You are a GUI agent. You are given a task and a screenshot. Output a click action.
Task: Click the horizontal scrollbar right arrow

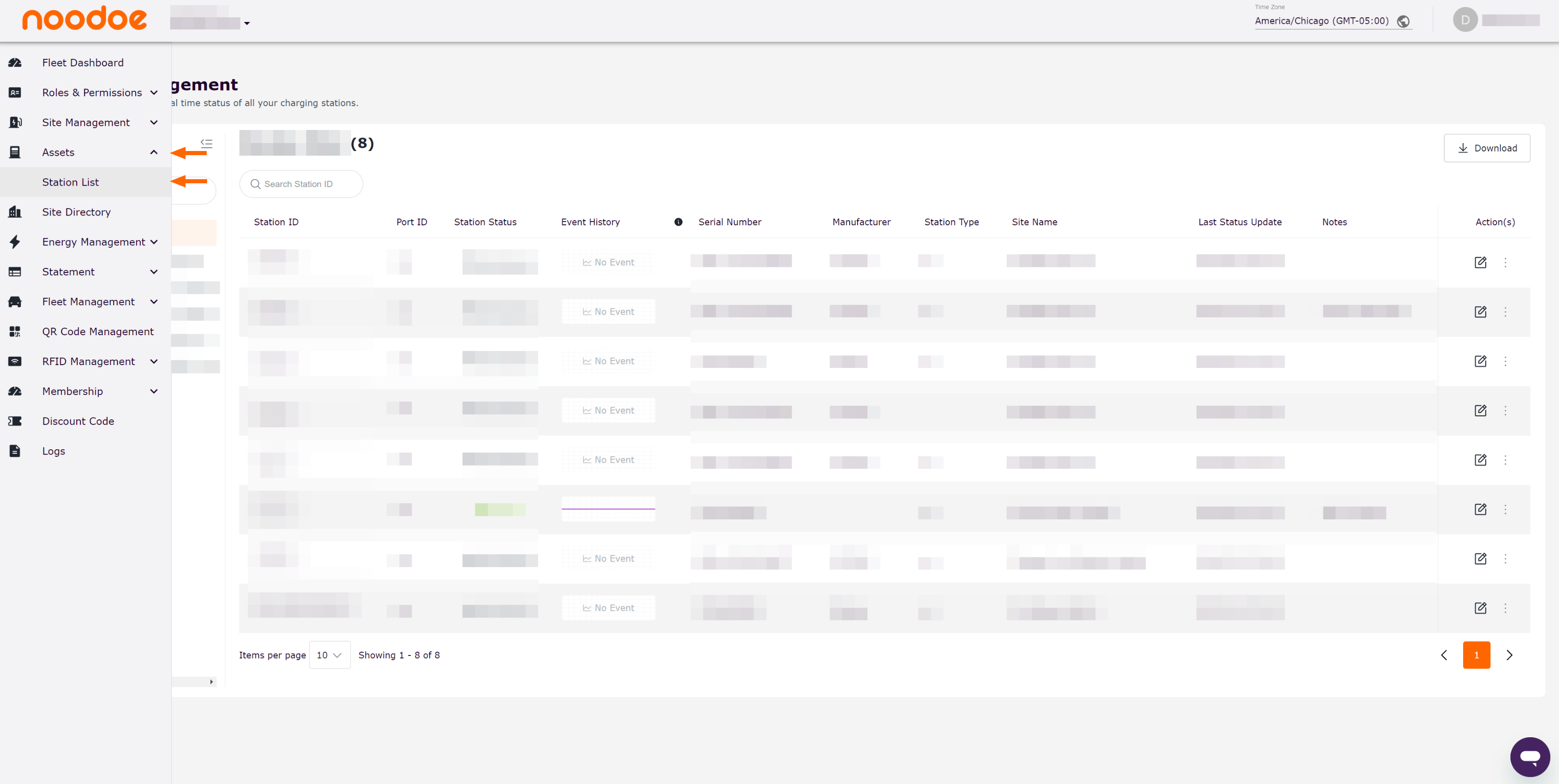click(x=211, y=682)
